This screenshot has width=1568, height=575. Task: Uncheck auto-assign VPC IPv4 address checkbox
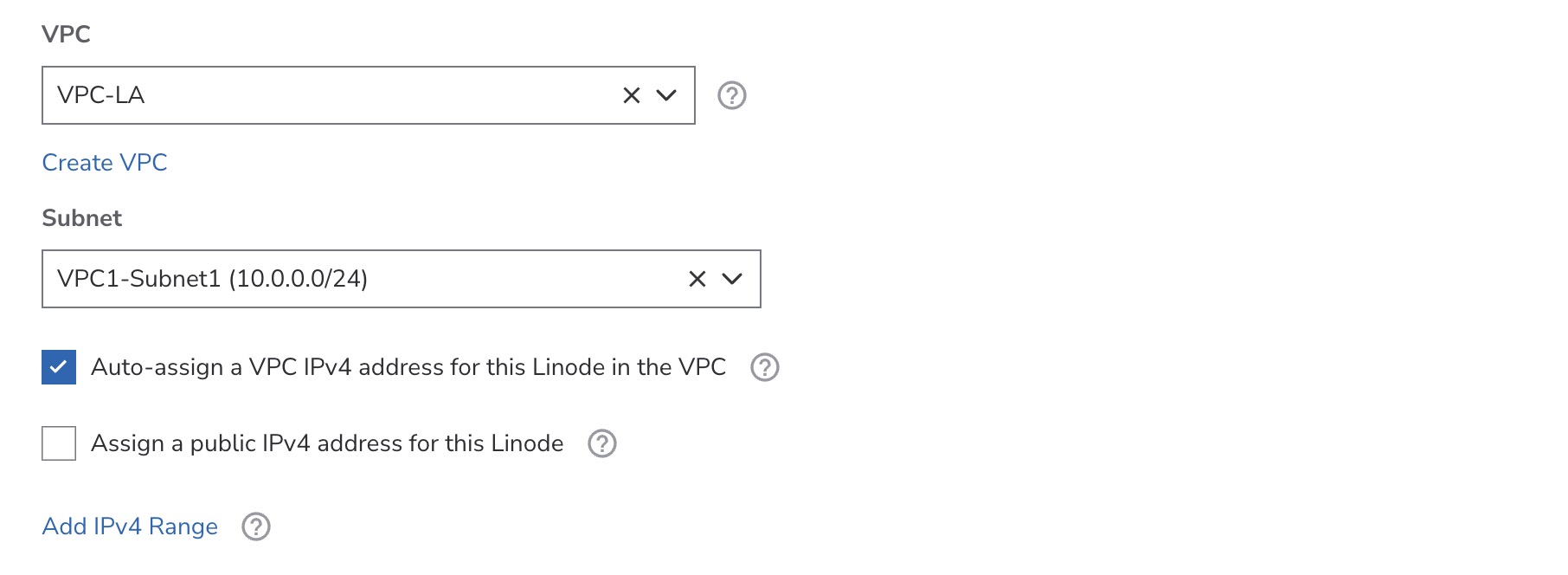pos(59,367)
